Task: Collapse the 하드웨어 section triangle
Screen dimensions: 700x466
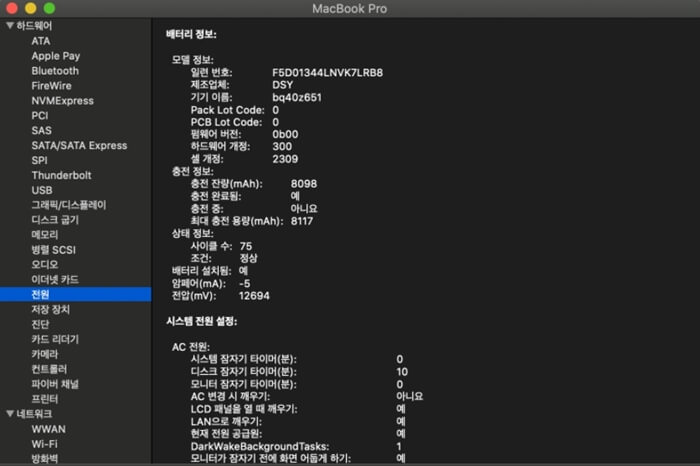Action: [x=10, y=26]
